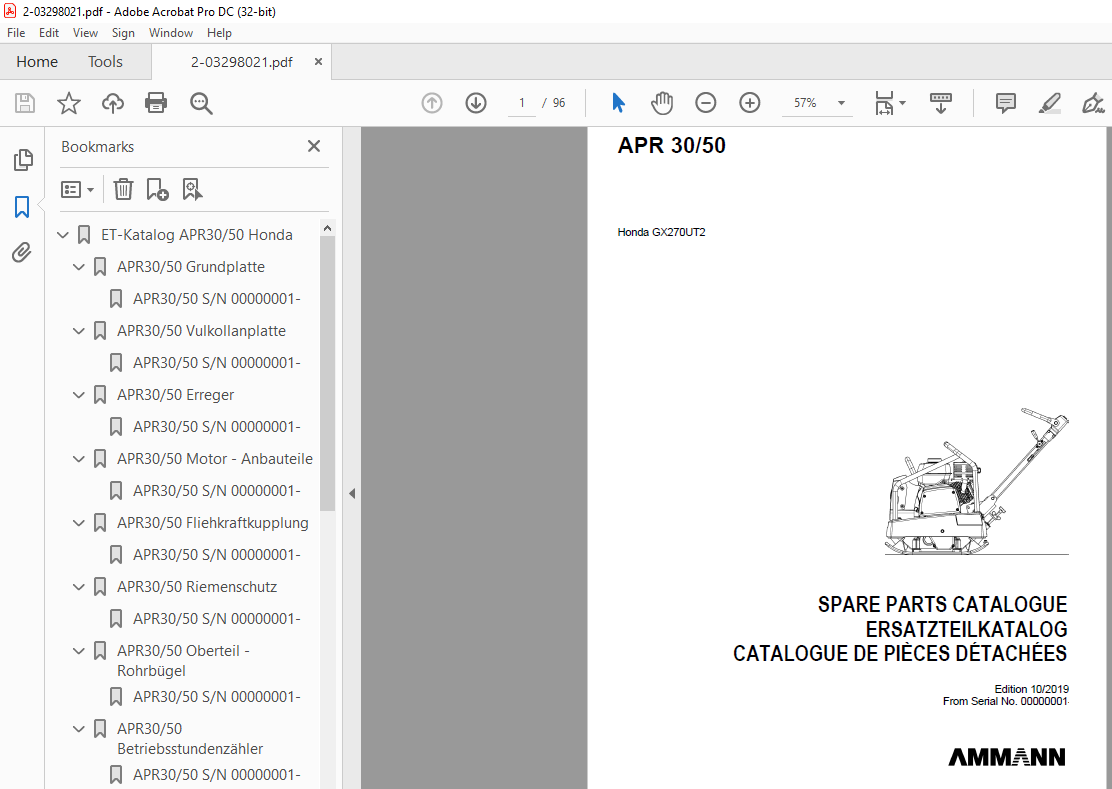This screenshot has height=789, width=1112.
Task: Collapse APR30/50 Motor - Anbauteile bookmark
Action: 79,459
